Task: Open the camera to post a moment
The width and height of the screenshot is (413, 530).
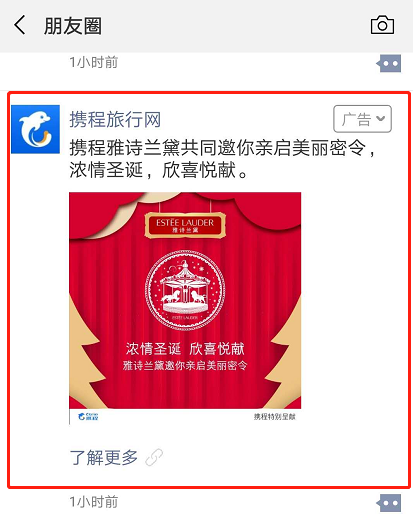Action: click(382, 25)
